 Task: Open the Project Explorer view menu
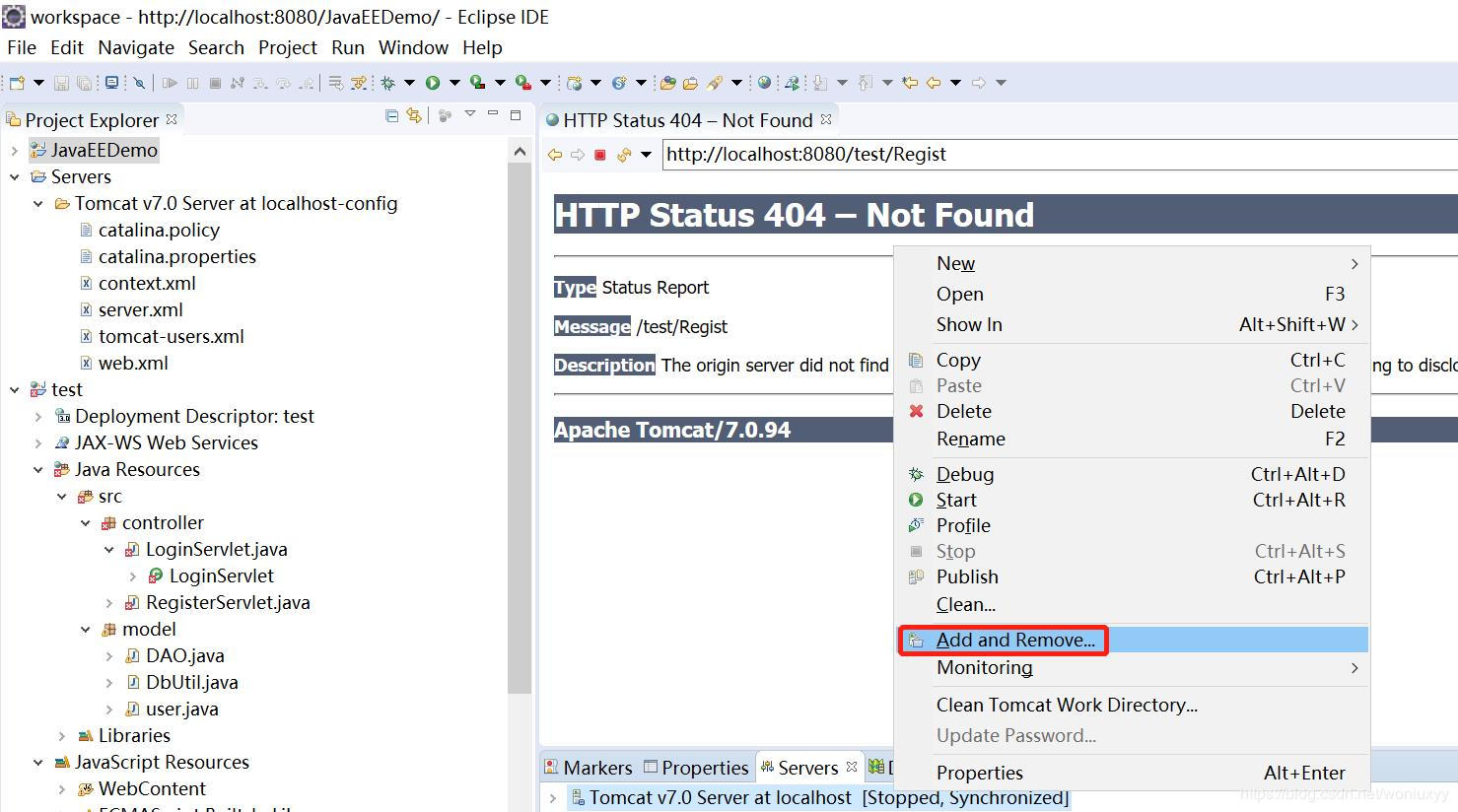(x=470, y=115)
